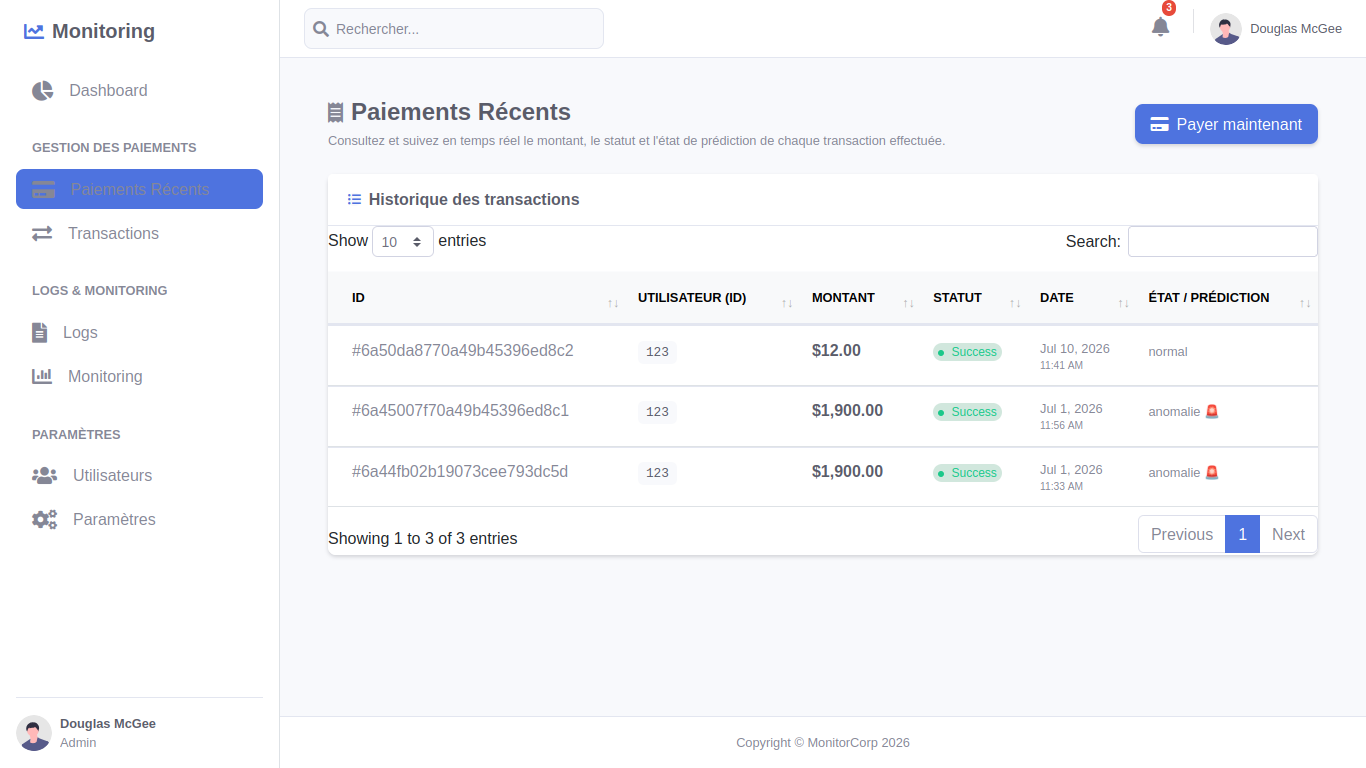Go to Dashboard in sidebar
The width and height of the screenshot is (1366, 768).
(x=139, y=91)
